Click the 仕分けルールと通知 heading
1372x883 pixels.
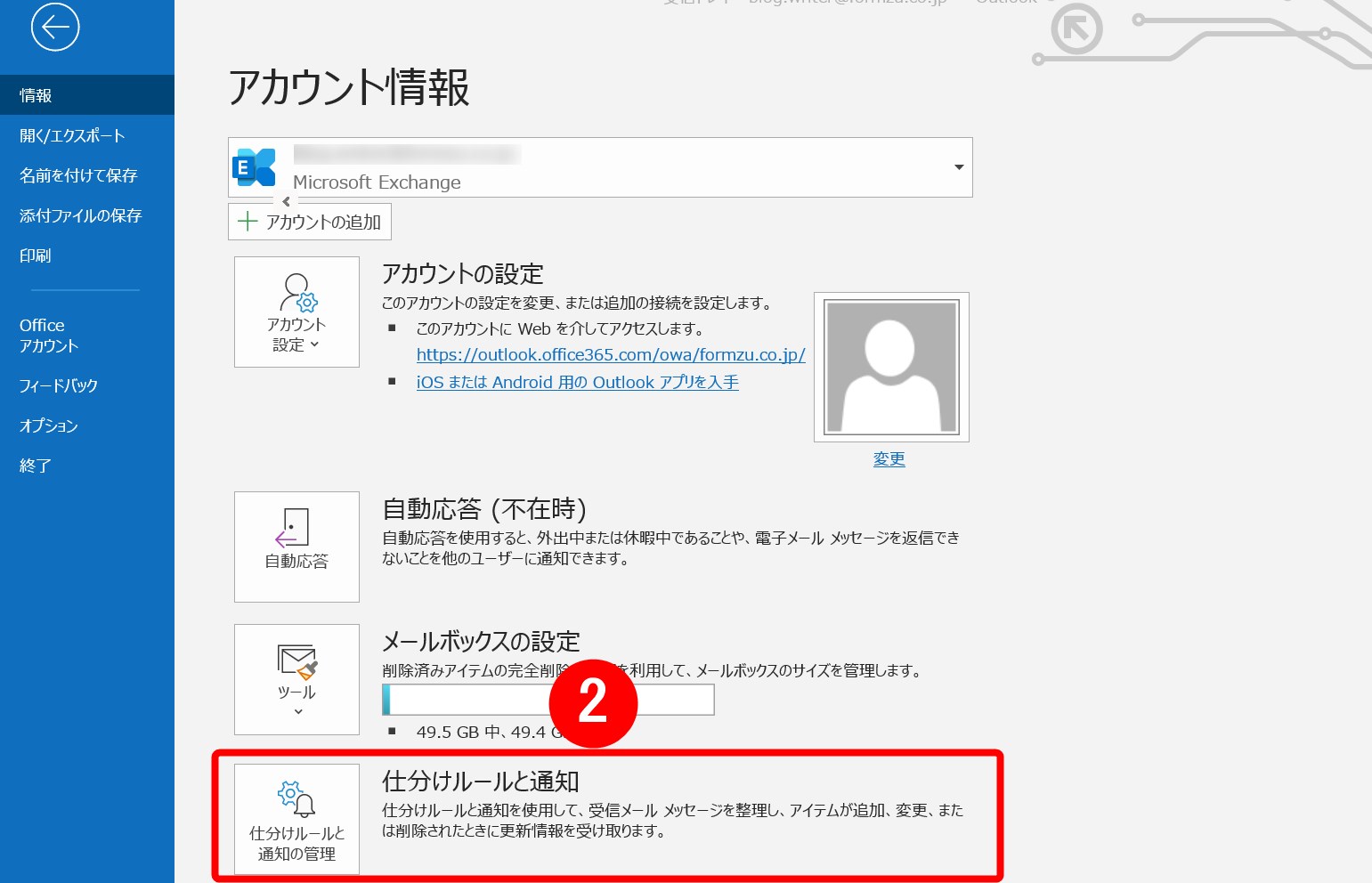click(x=481, y=781)
